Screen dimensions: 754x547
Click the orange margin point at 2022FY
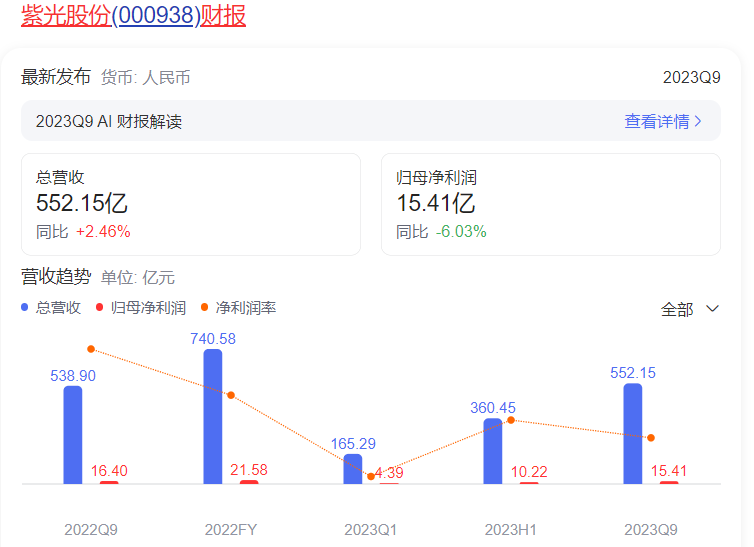tap(231, 395)
